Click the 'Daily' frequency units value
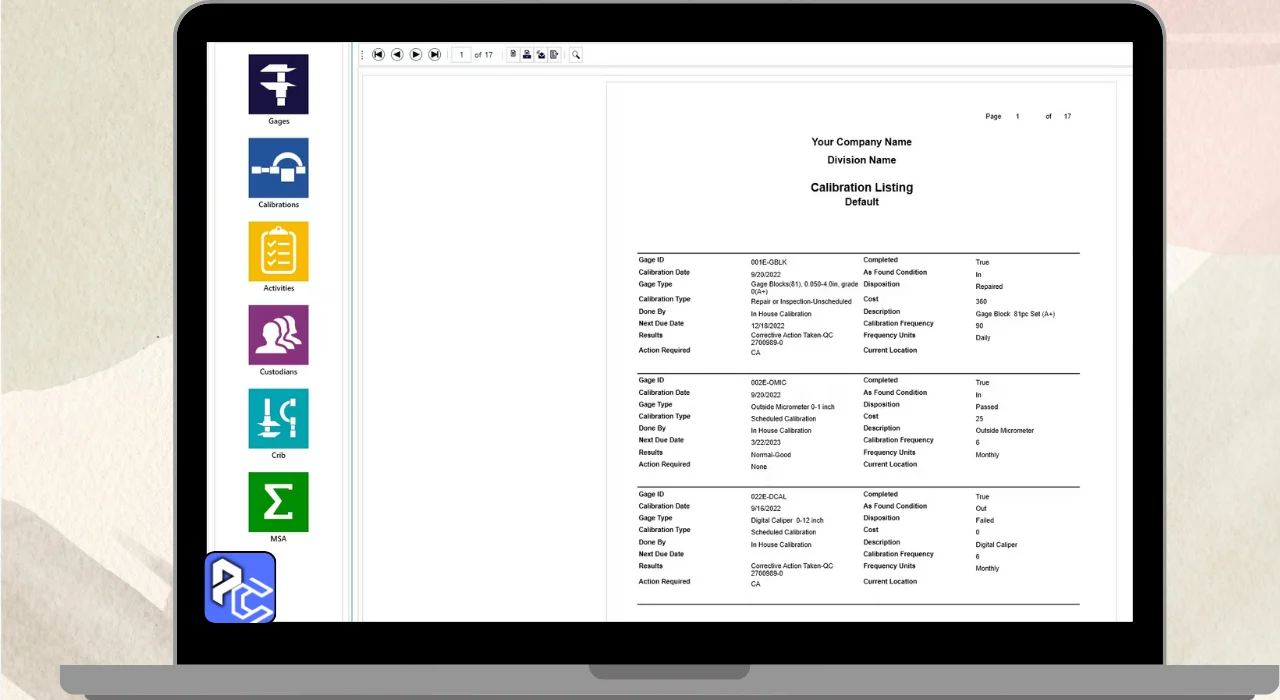The width and height of the screenshot is (1280, 700). (983, 338)
